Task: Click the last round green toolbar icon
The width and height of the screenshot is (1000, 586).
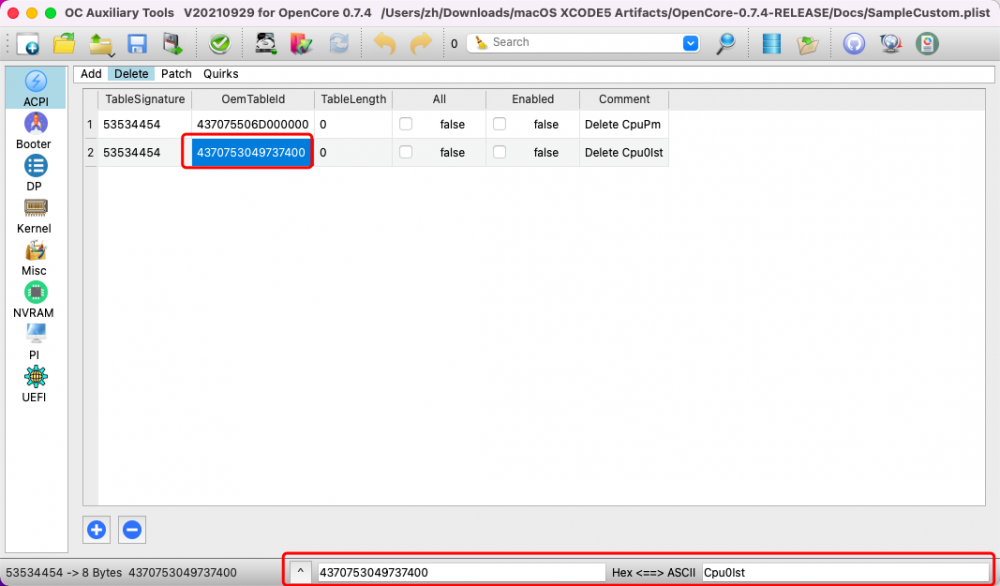Action: click(x=927, y=43)
